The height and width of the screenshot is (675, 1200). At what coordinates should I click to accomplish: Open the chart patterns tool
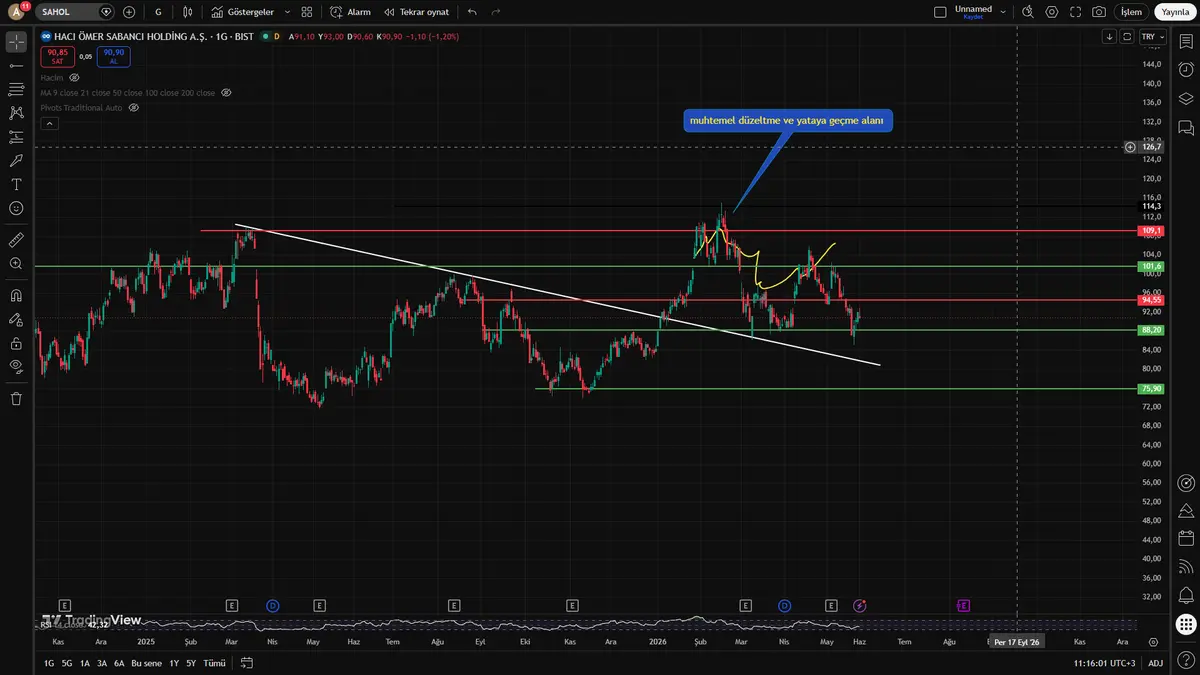point(16,113)
